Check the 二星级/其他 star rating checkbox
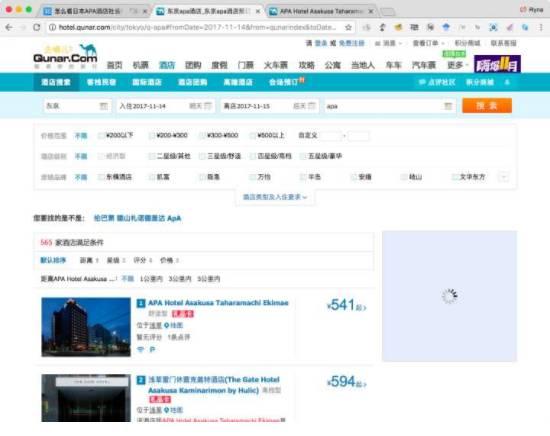The height and width of the screenshot is (436, 550). pos(152,156)
